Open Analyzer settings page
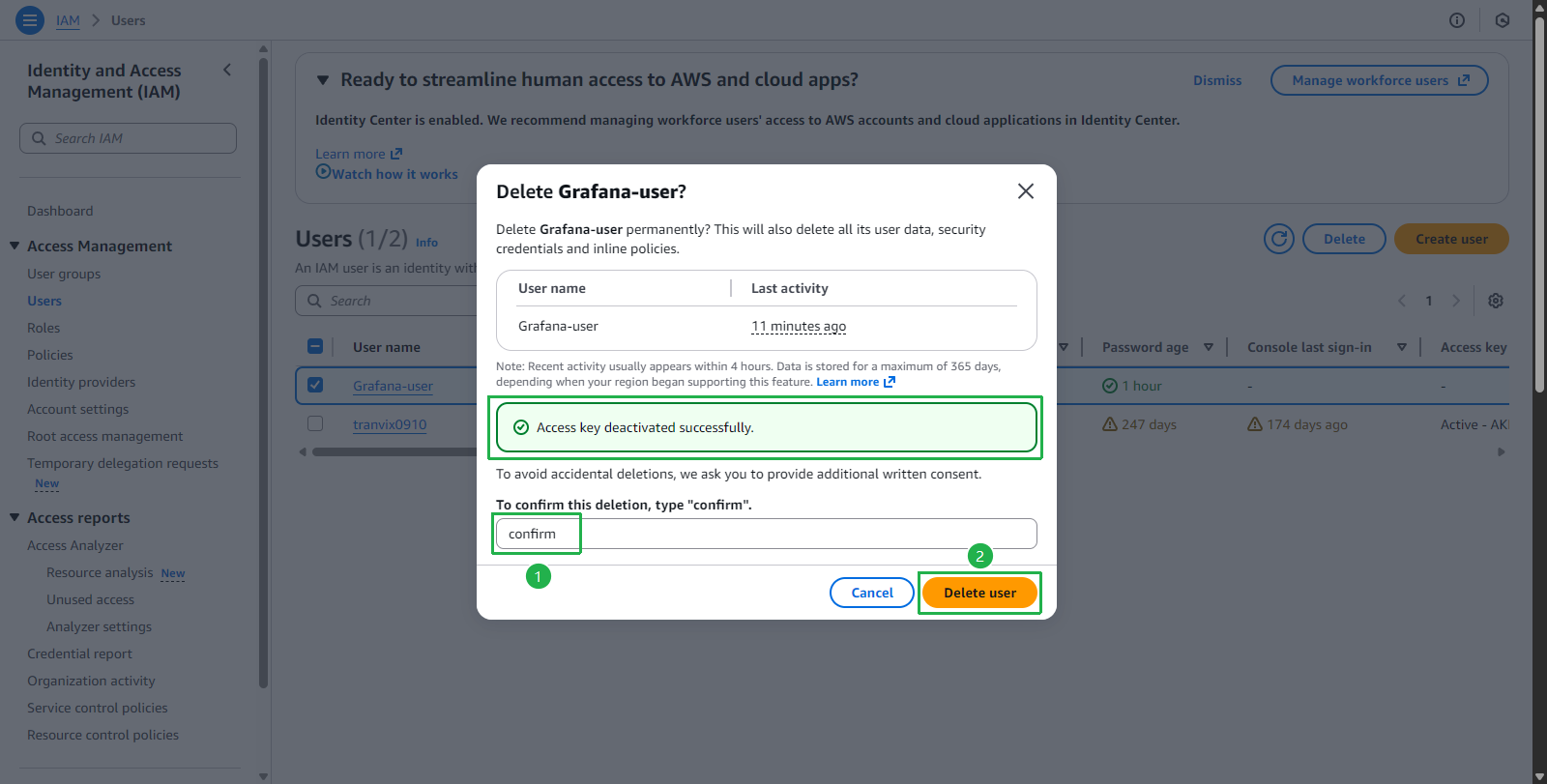 99,626
